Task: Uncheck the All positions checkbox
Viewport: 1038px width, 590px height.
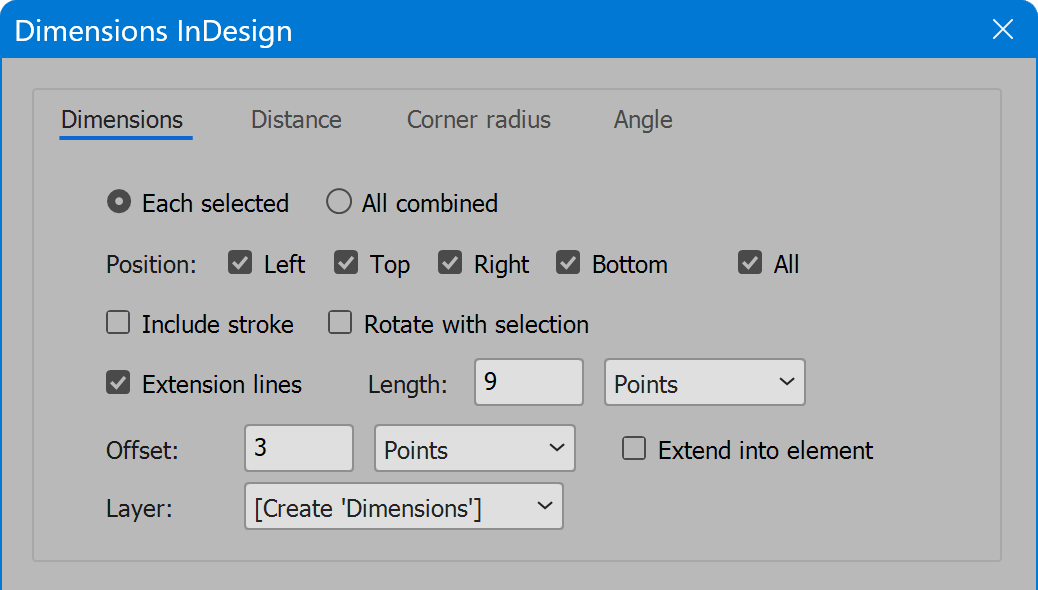Action: 750,262
